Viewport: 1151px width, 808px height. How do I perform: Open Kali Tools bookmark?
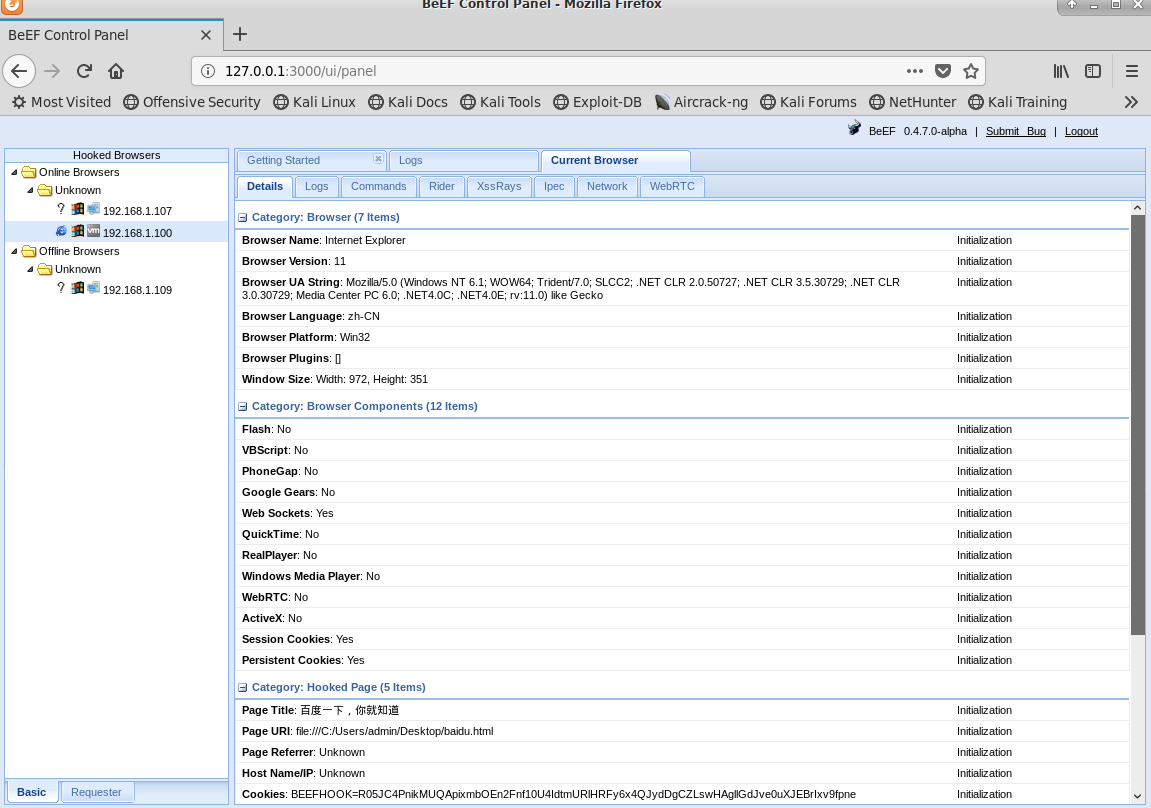pos(500,102)
